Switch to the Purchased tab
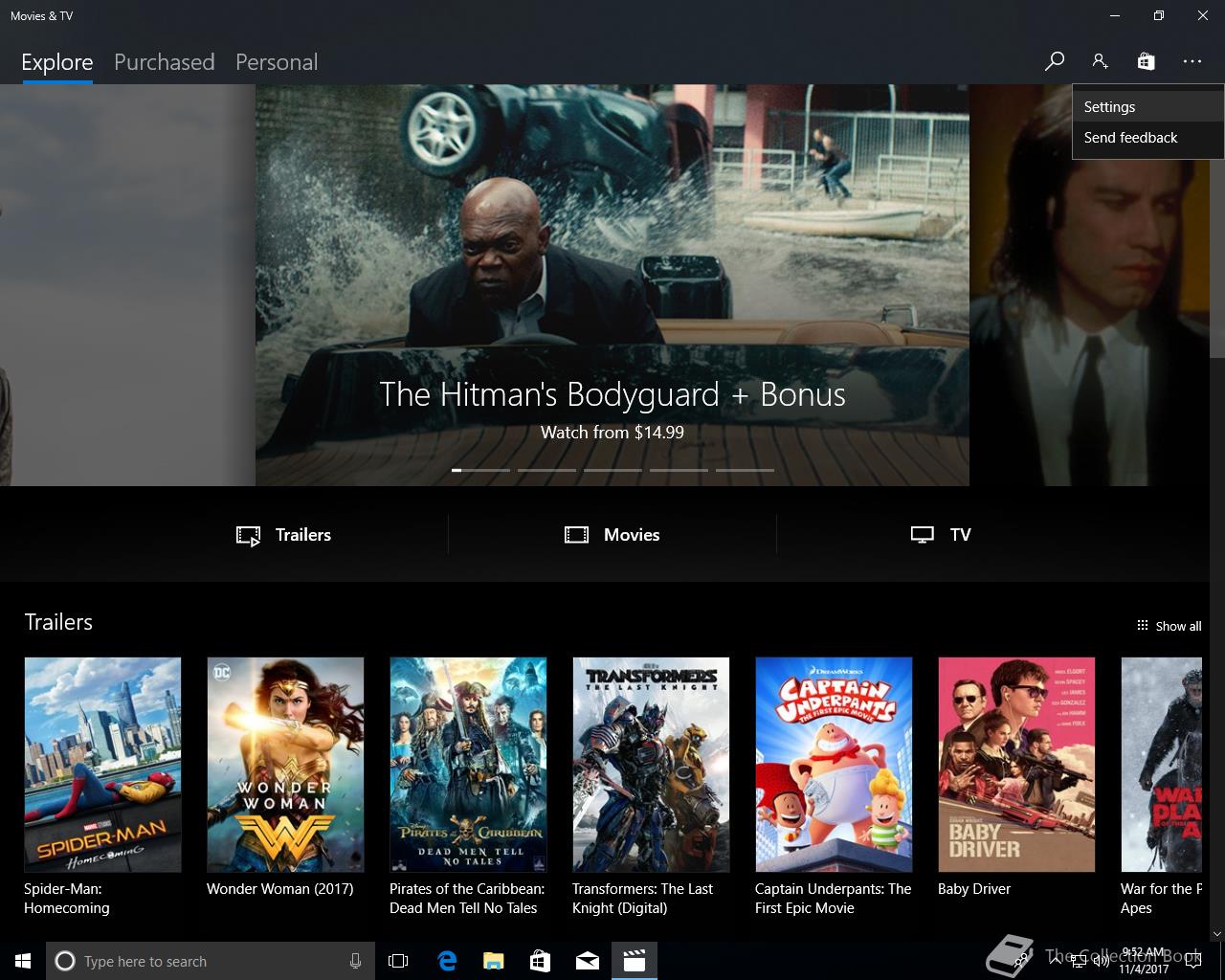The image size is (1225, 980). (164, 62)
